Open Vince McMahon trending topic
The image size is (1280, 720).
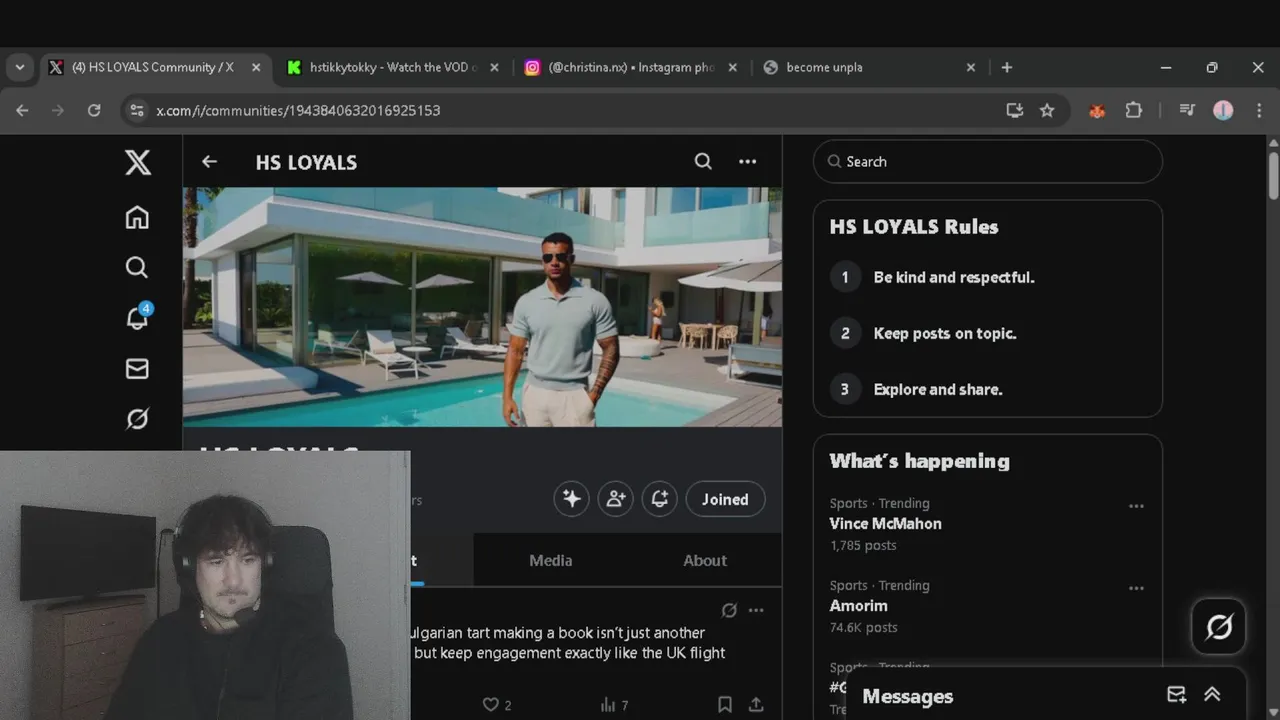coord(885,524)
